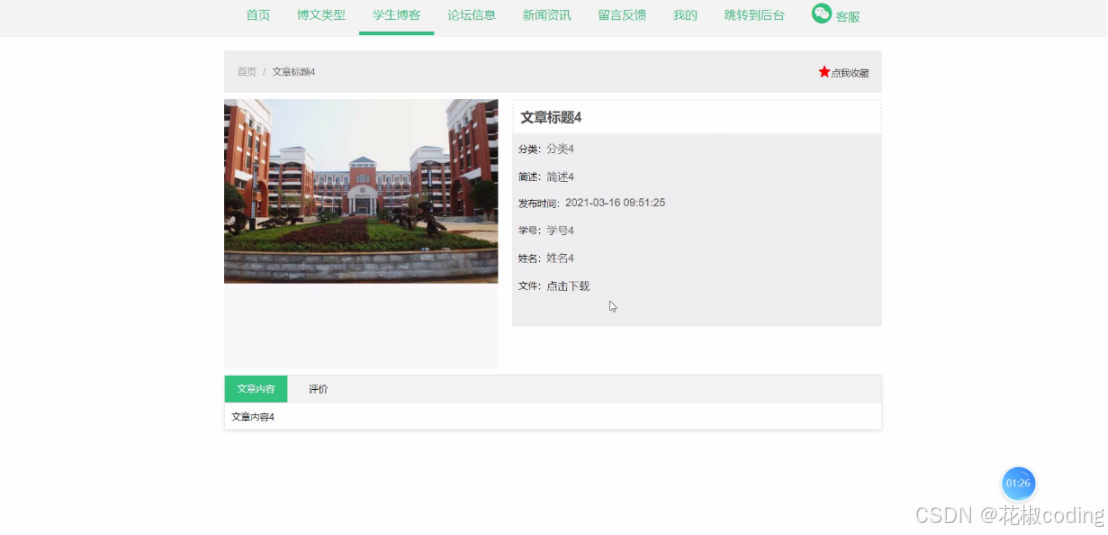The height and width of the screenshot is (535, 1108).
Task: Click the 客服 link in navigation
Action: pos(847,17)
